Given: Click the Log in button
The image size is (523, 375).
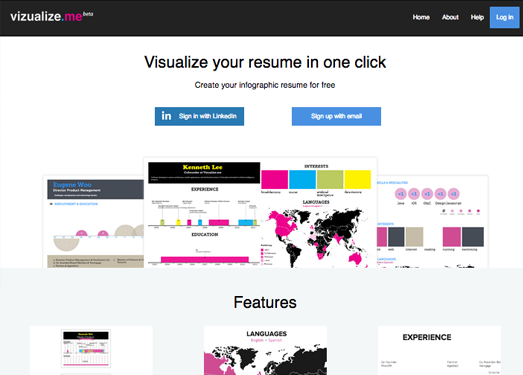Looking at the screenshot, I should coord(504,17).
